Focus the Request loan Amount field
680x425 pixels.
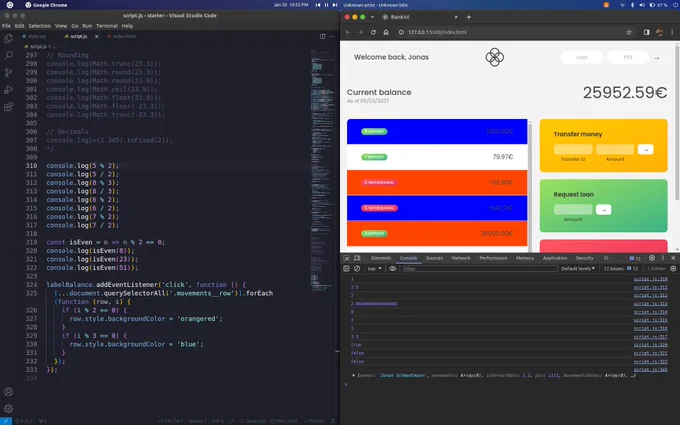point(572,210)
